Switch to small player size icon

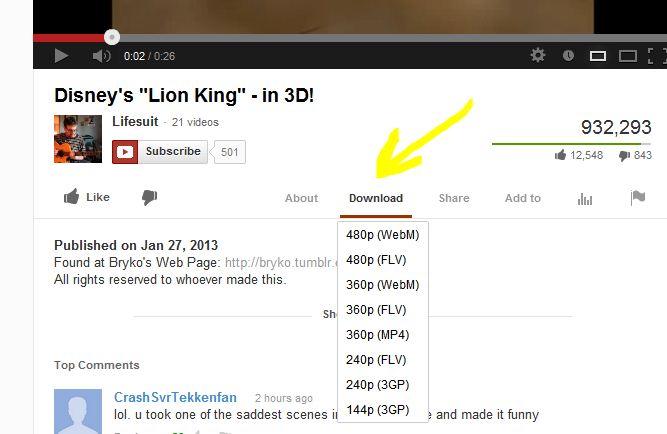click(x=598, y=56)
